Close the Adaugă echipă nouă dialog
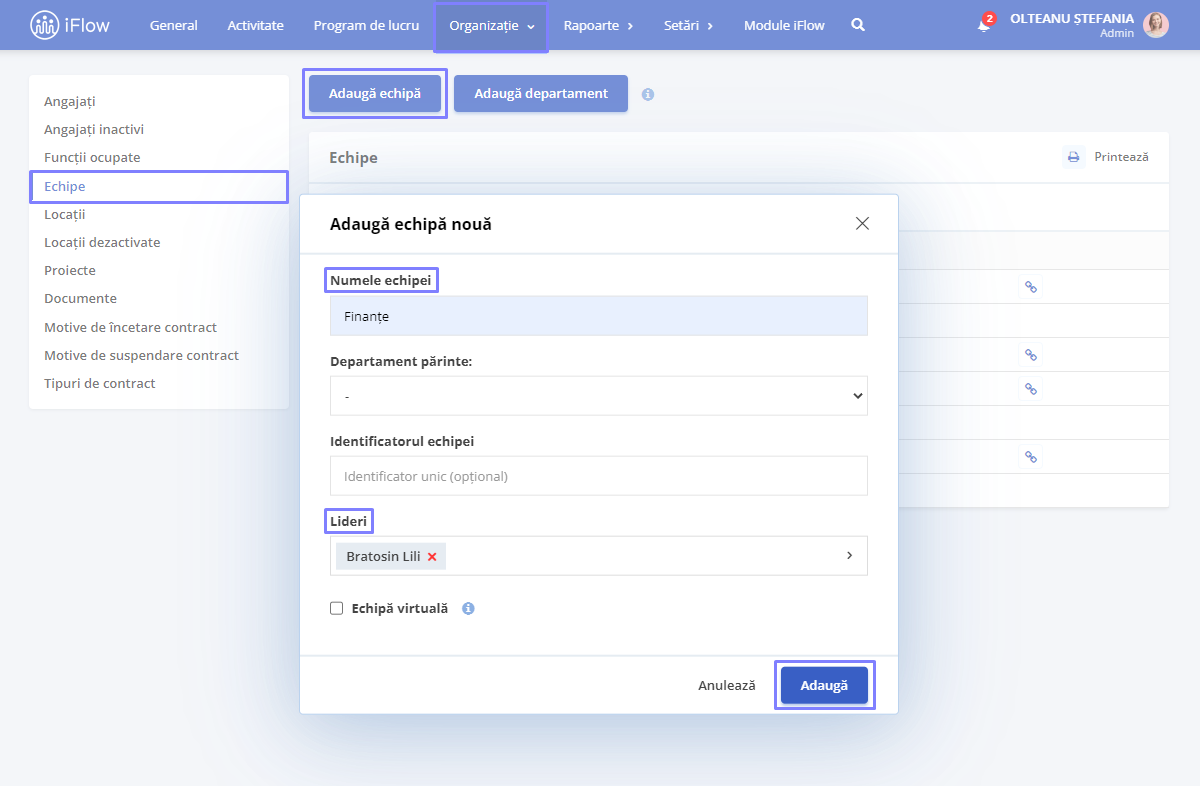This screenshot has height=786, width=1200. [x=862, y=223]
